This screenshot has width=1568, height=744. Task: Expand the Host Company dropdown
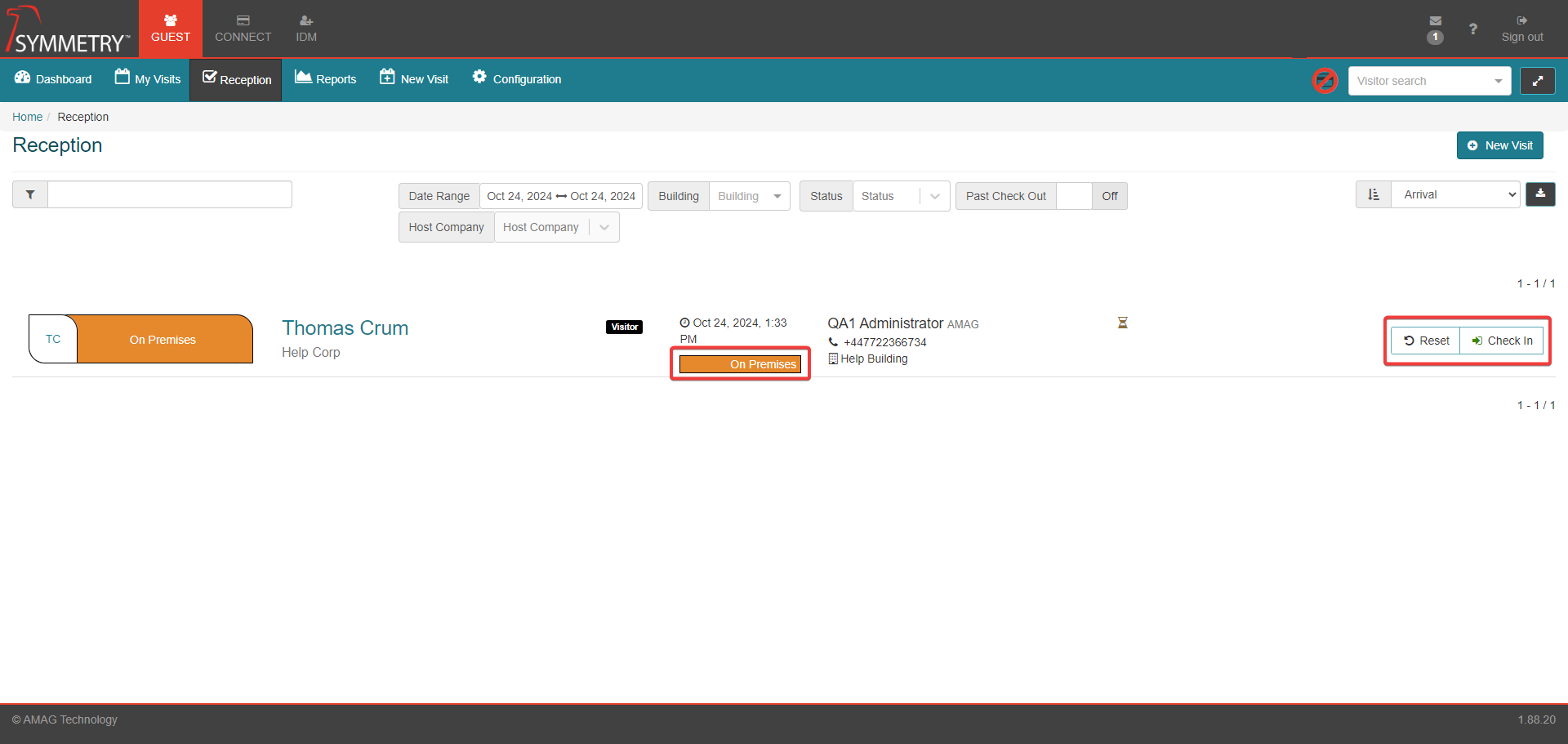(556, 227)
